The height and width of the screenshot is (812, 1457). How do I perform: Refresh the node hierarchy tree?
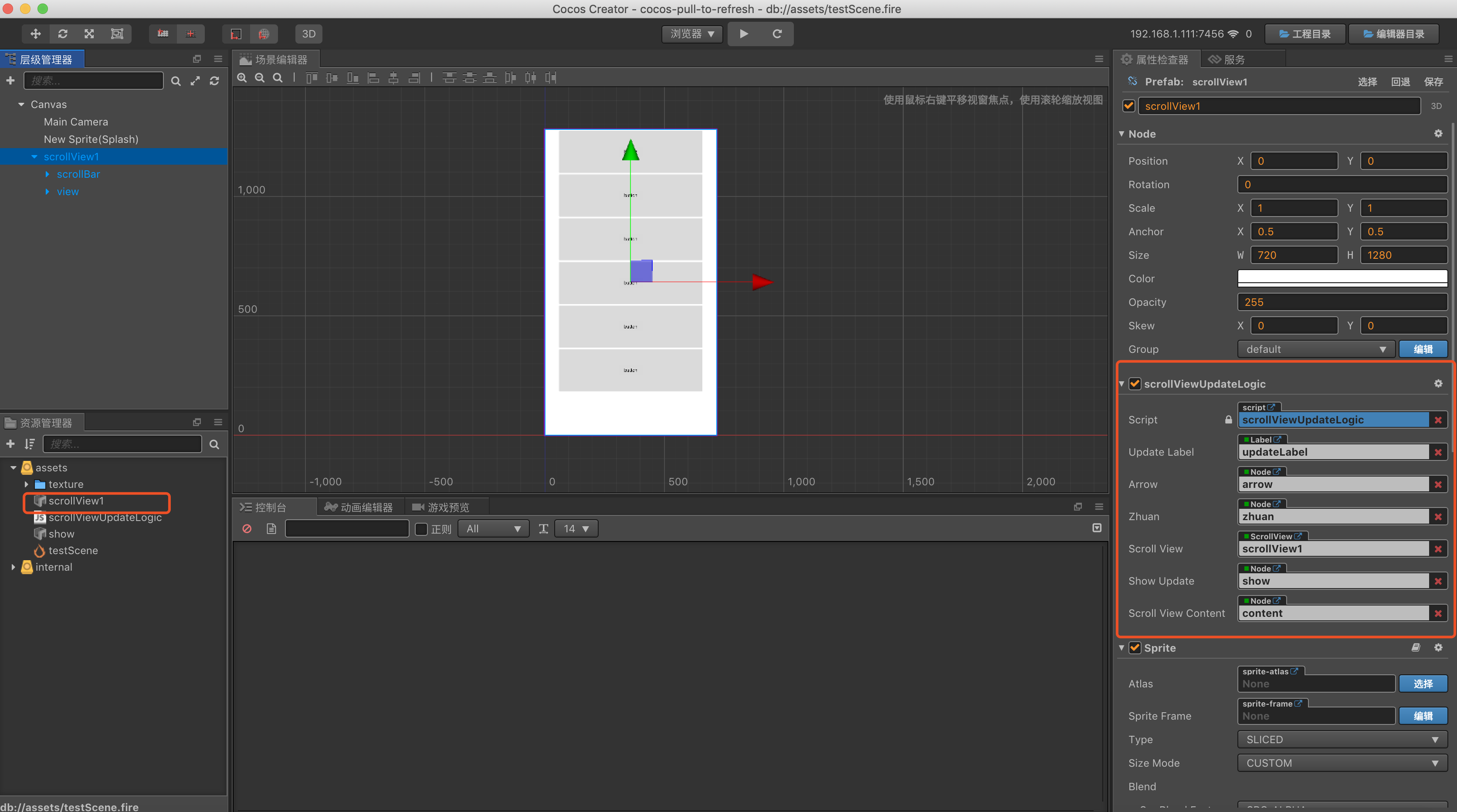tap(214, 81)
